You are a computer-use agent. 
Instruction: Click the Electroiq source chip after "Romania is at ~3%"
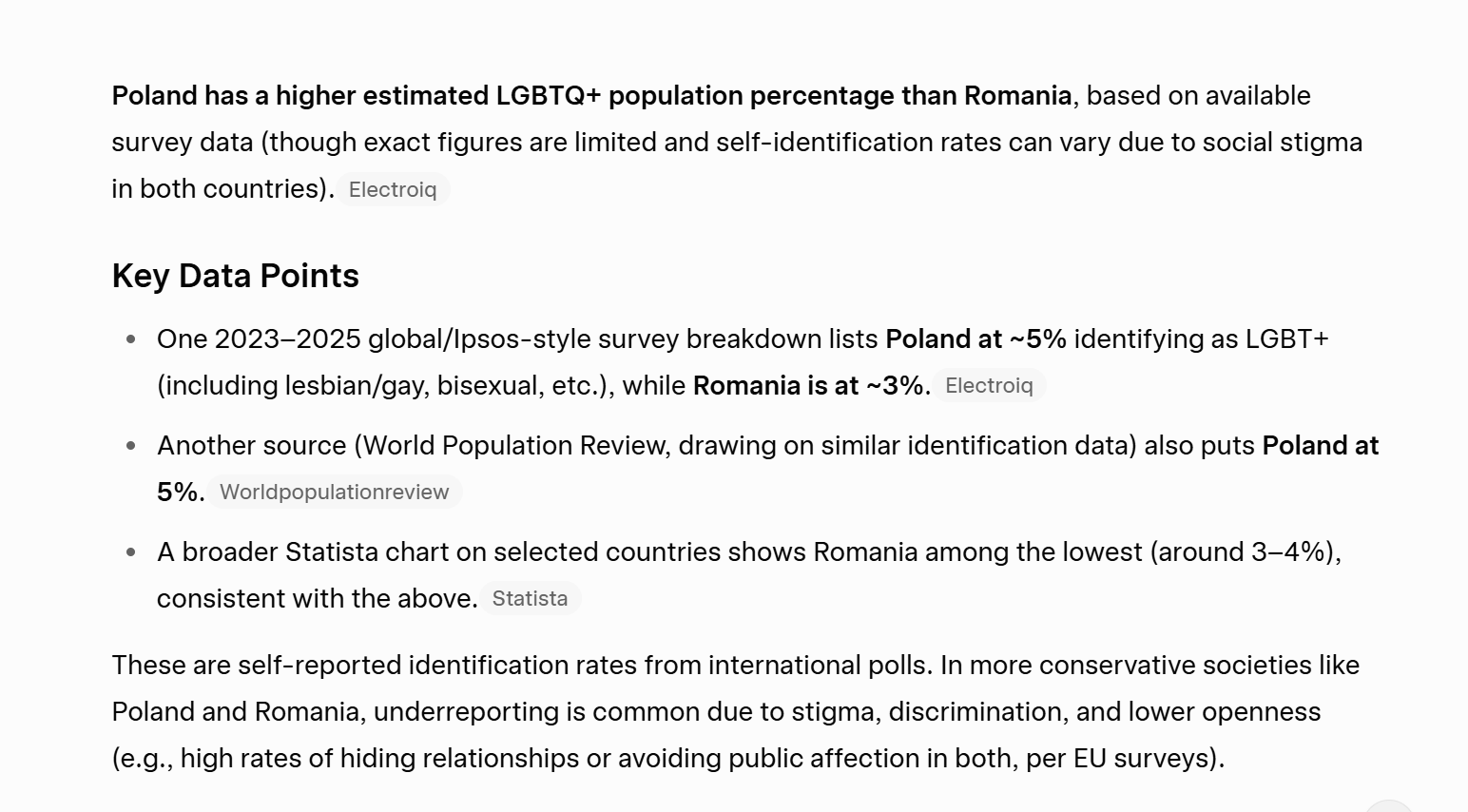pyautogui.click(x=989, y=386)
